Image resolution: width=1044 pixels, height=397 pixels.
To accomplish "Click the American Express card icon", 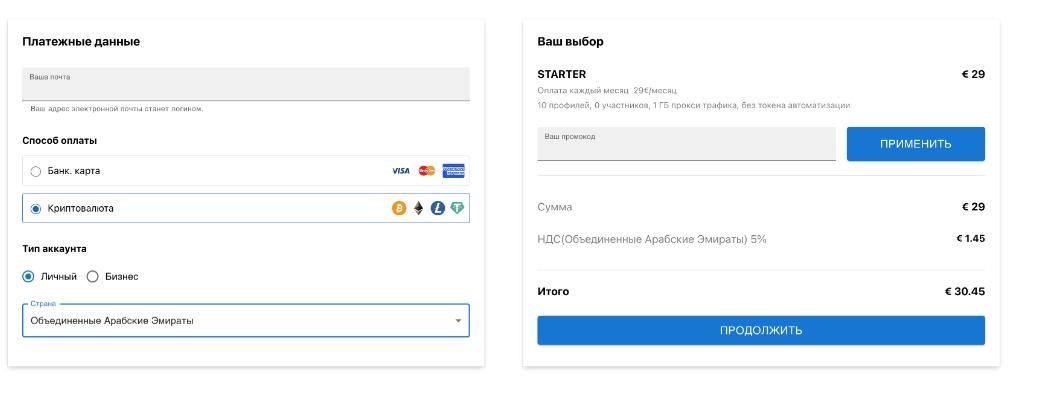I will (453, 171).
